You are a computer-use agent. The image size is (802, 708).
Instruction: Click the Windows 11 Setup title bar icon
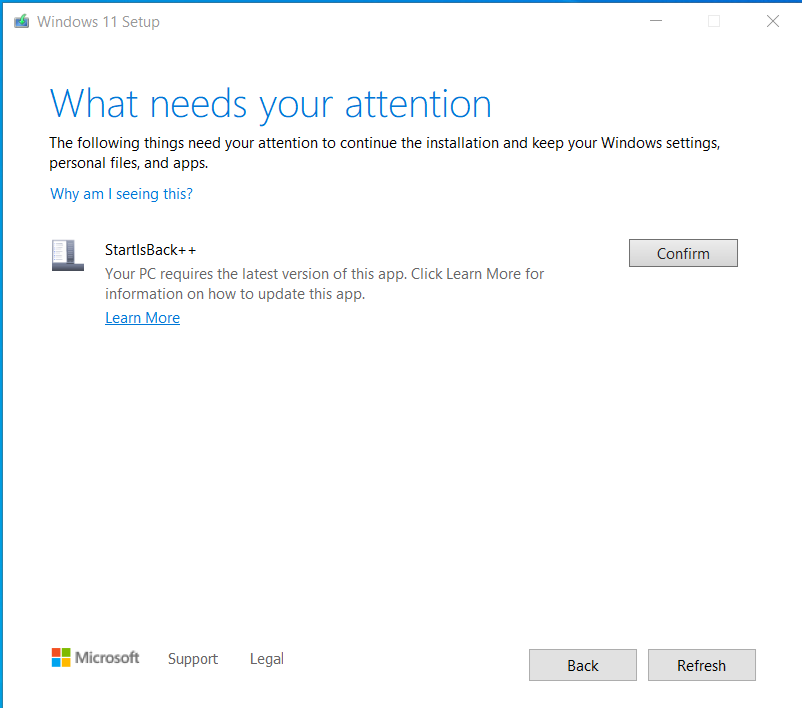(21, 21)
